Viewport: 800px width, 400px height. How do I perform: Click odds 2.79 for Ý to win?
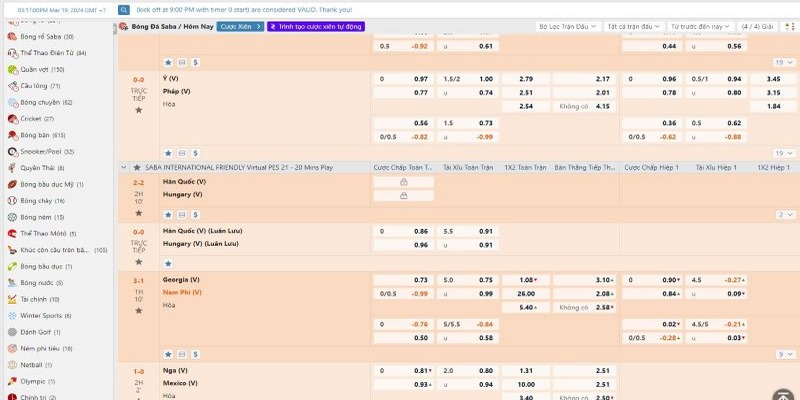pos(528,78)
